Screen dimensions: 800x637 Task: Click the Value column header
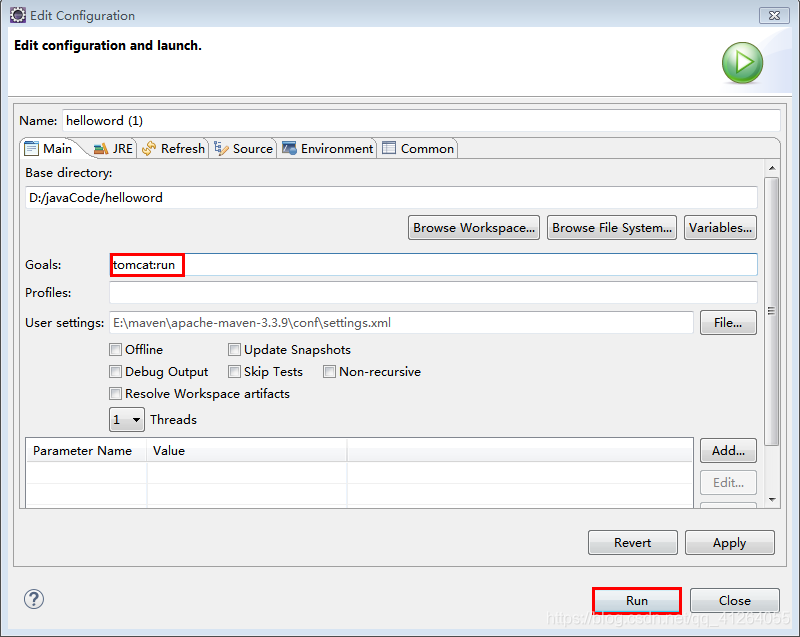point(247,450)
